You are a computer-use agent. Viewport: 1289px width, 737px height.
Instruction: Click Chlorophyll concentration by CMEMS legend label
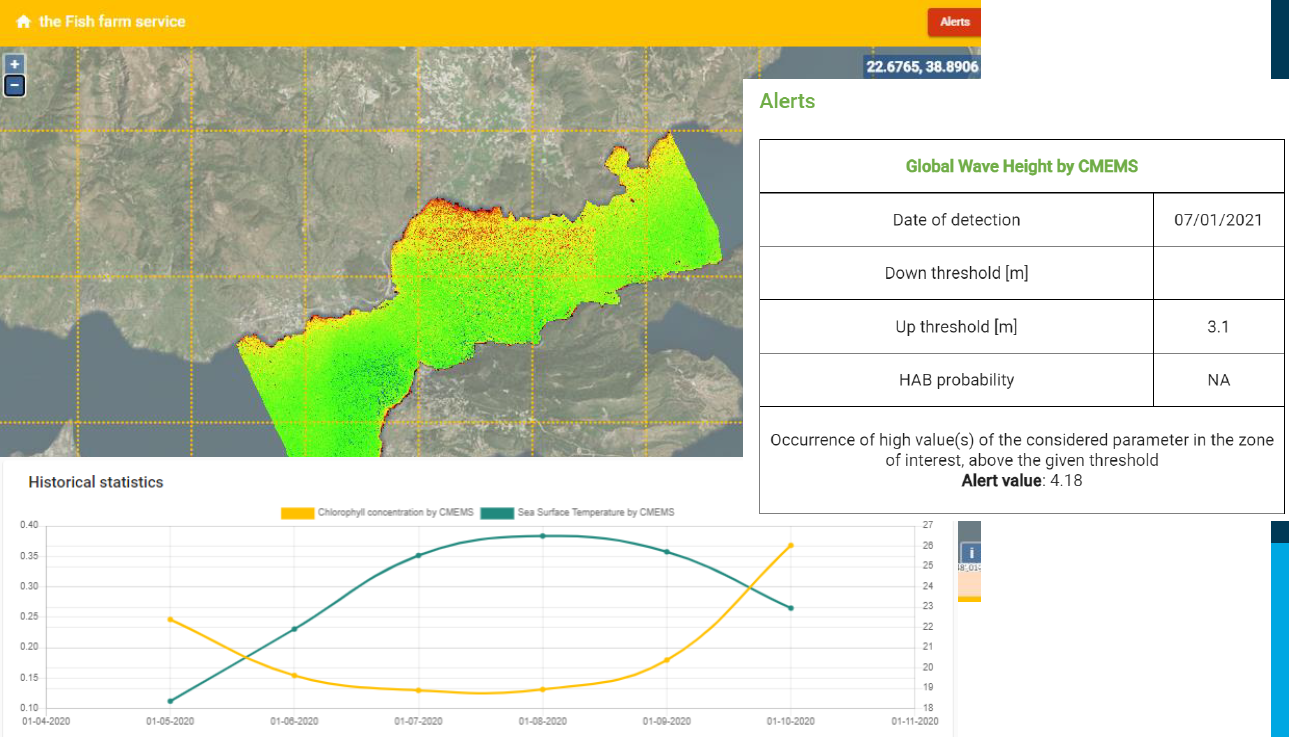click(x=394, y=513)
